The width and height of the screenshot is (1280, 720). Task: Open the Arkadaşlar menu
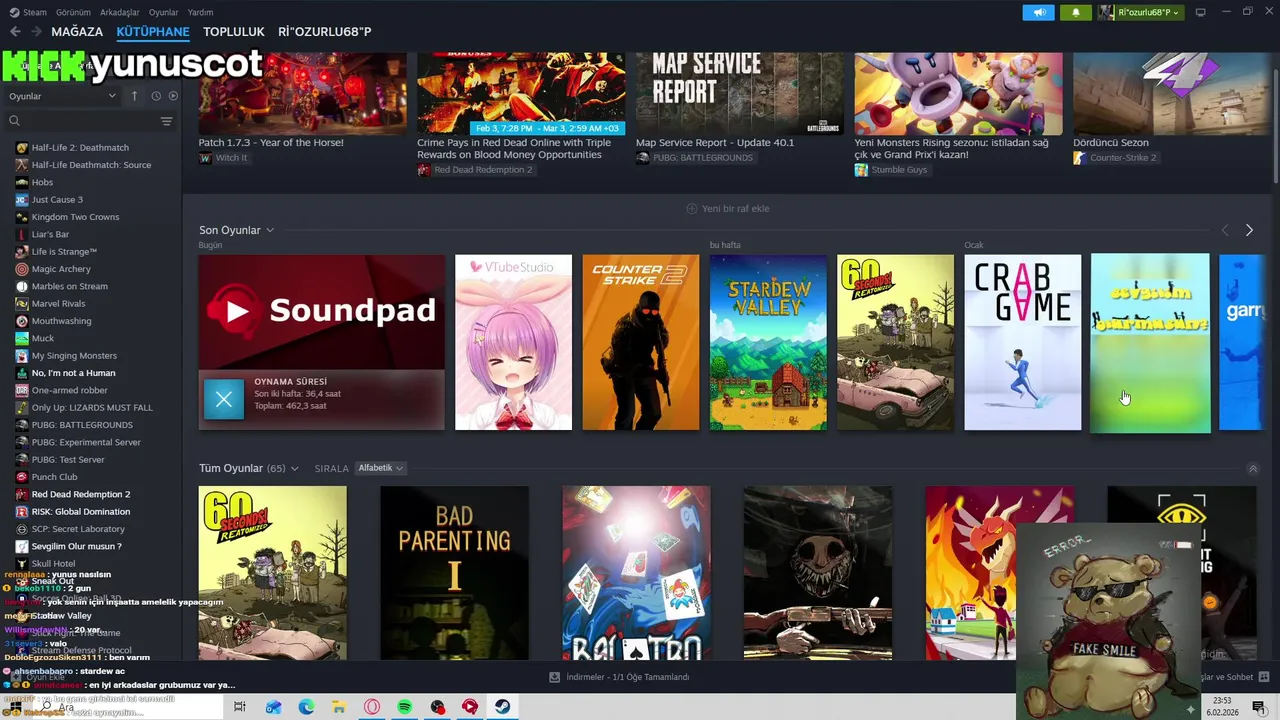tap(120, 12)
